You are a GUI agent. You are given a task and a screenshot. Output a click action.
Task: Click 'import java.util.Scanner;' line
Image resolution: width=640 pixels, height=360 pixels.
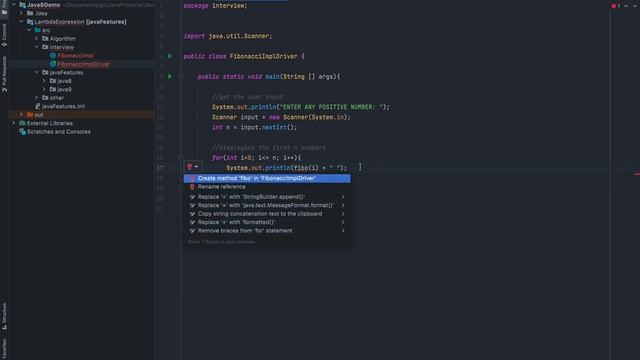point(228,36)
